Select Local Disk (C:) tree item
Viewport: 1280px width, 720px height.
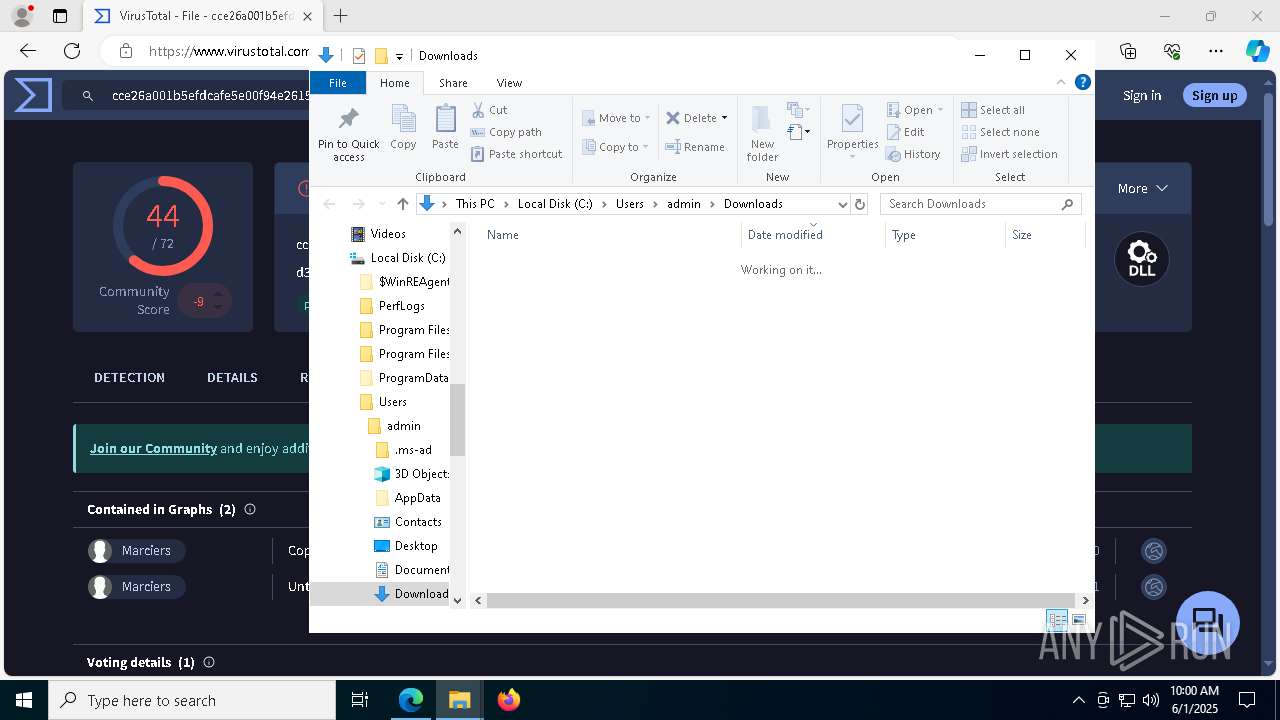[x=398, y=258]
